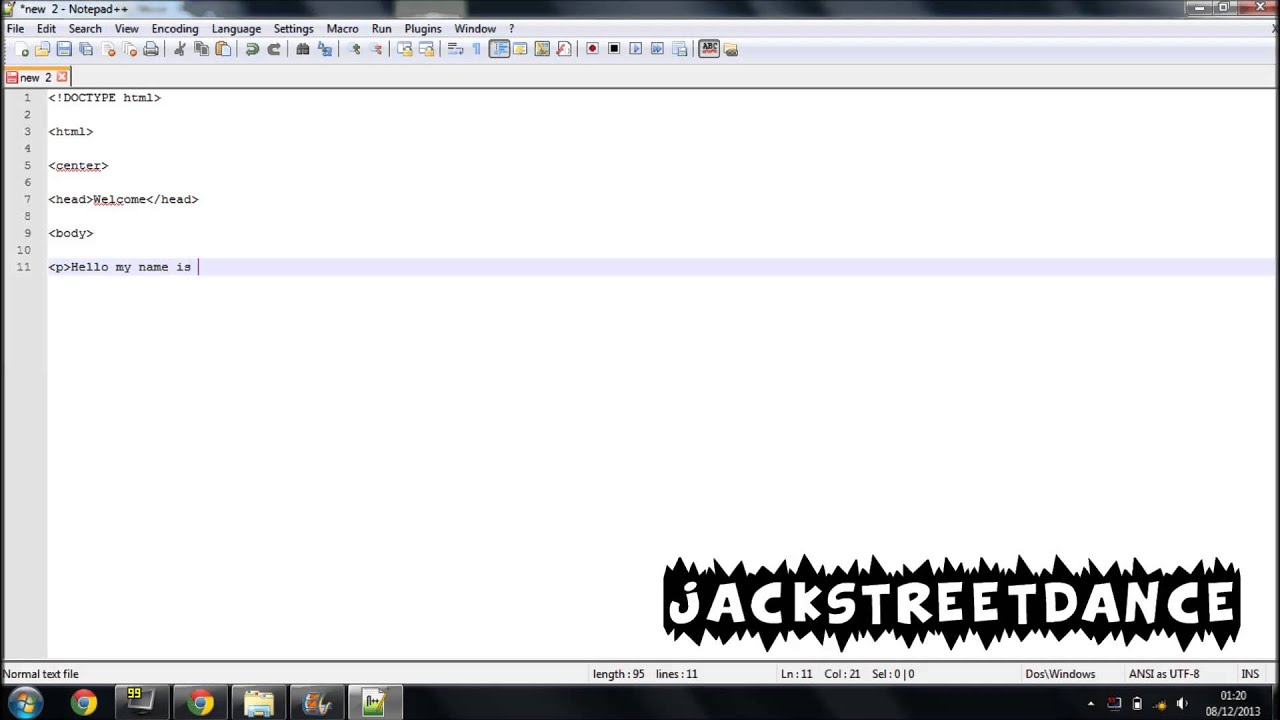
Task: Toggle the indent guide toolbar button
Action: tap(499, 49)
